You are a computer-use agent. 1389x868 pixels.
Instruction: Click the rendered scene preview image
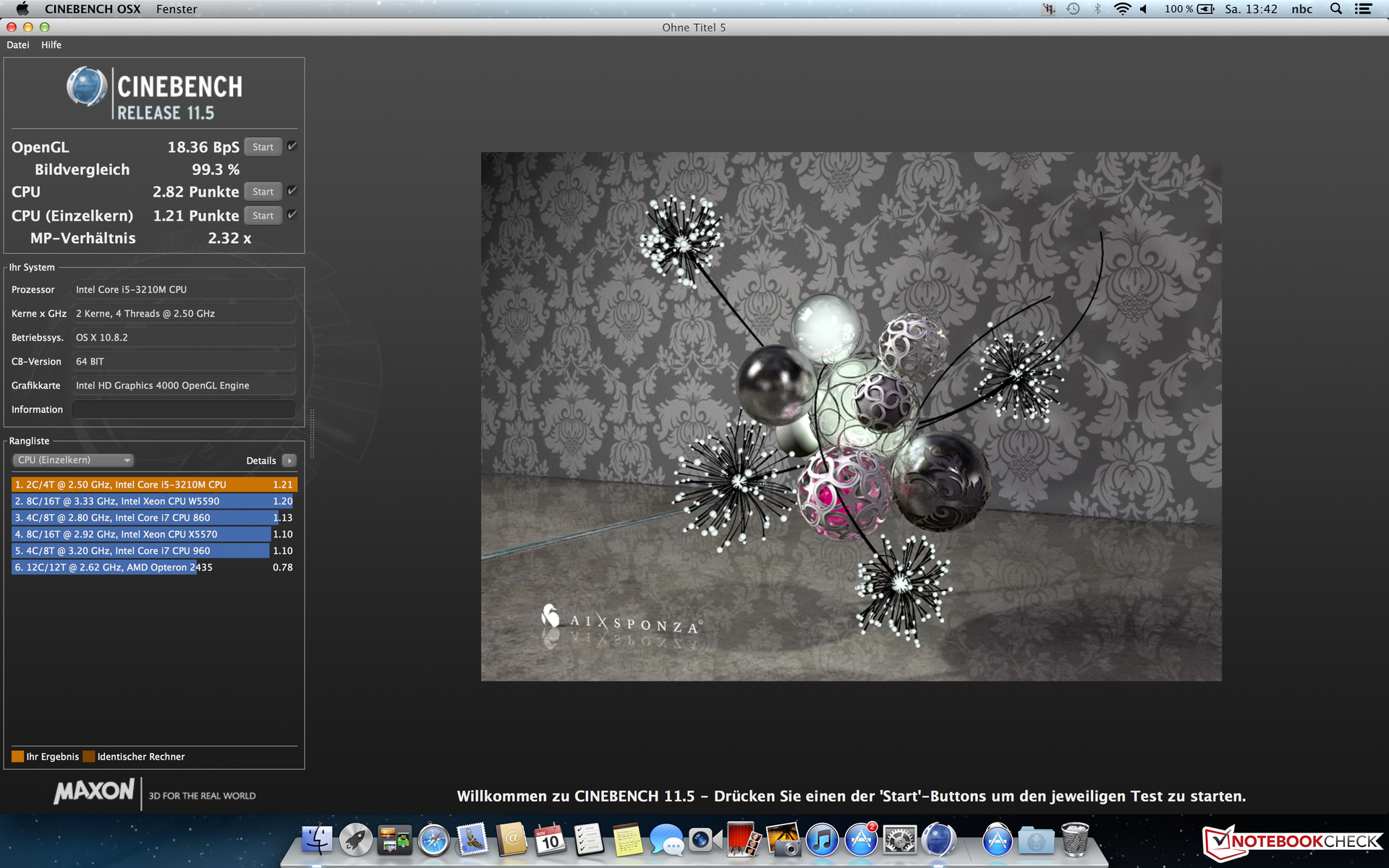point(851,416)
